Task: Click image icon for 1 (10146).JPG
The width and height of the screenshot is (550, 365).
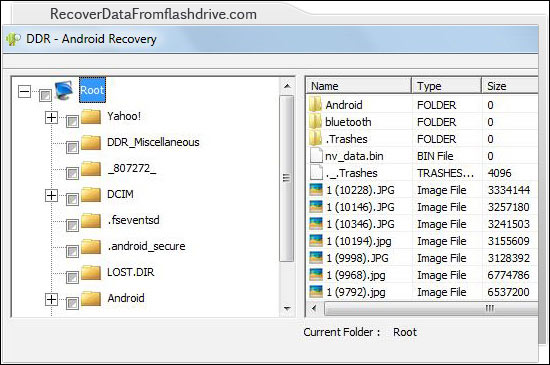Action: [x=316, y=207]
